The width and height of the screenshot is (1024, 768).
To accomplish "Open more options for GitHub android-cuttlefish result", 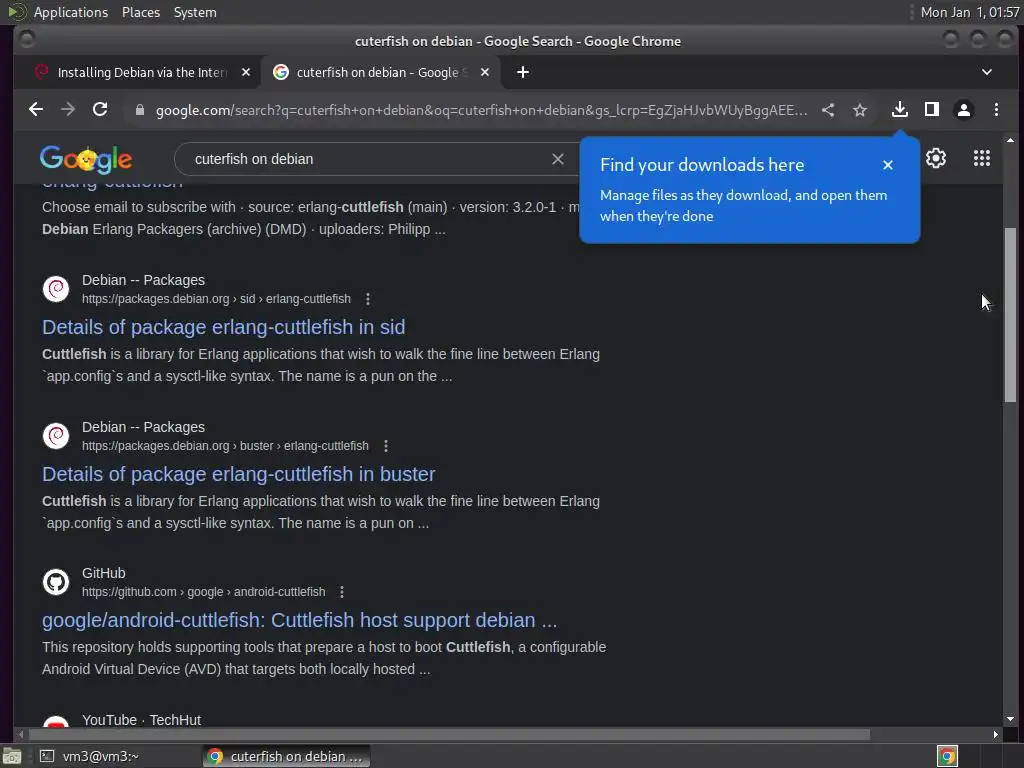I will click(x=342, y=592).
